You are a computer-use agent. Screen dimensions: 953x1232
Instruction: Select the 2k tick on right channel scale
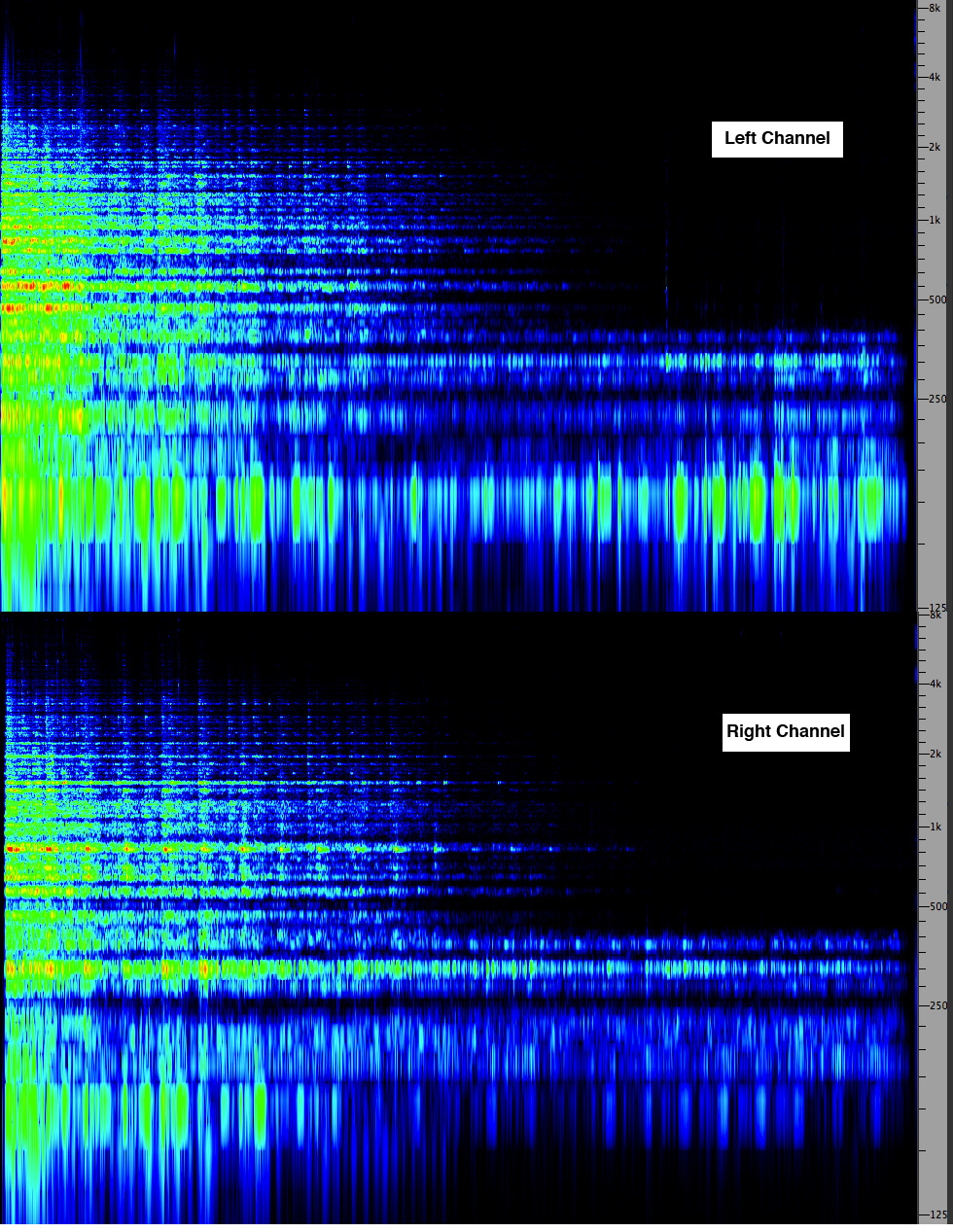pyautogui.click(x=934, y=754)
